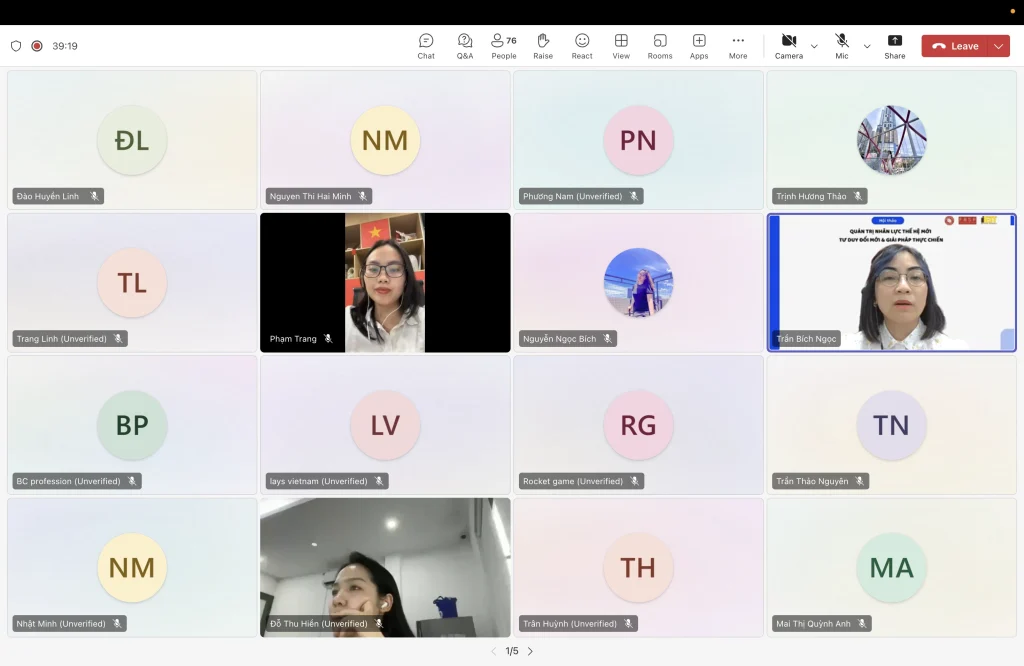The image size is (1024, 666).
Task: Raise your hand in meeting
Action: (543, 46)
